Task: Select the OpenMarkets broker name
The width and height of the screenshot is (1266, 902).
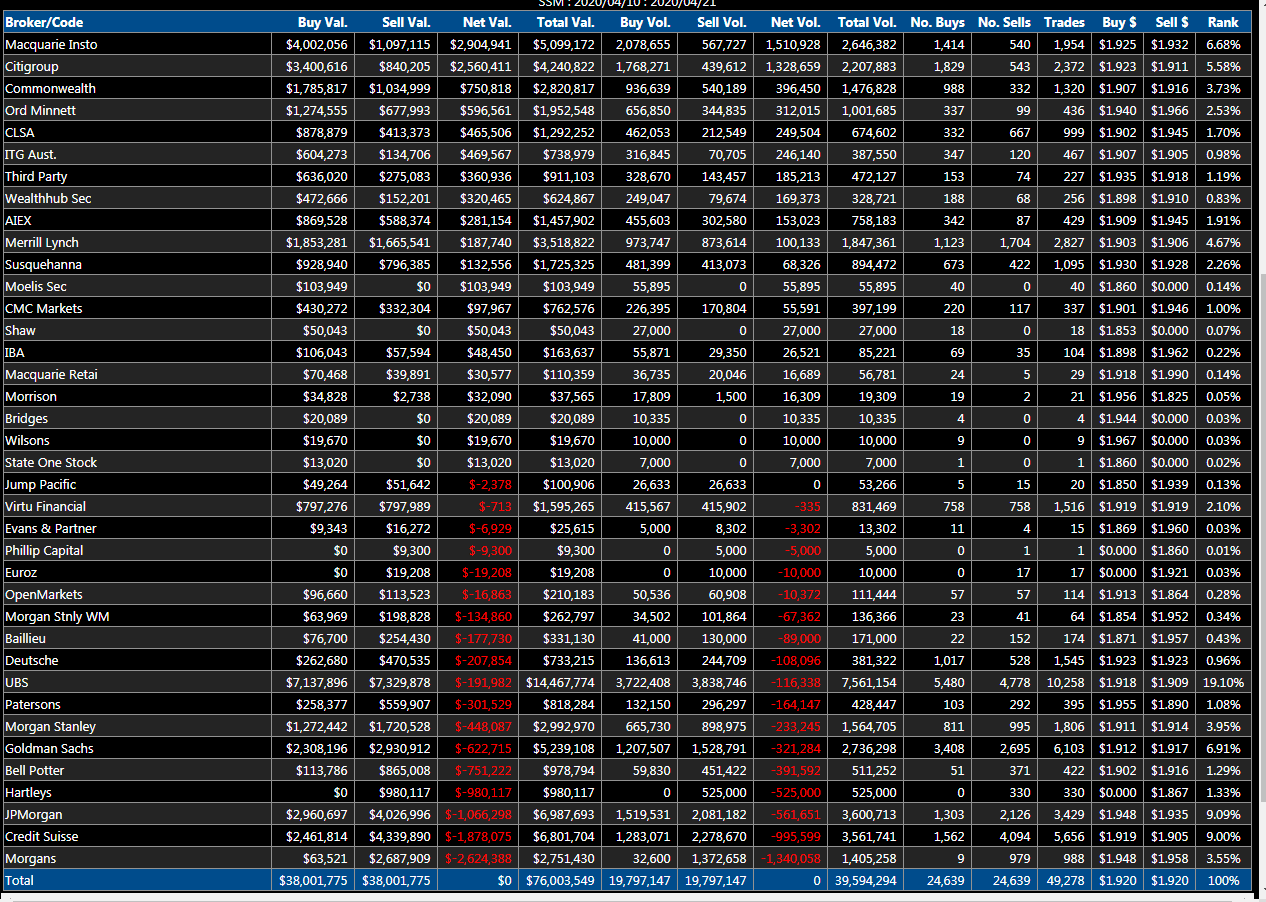Action: tap(43, 594)
